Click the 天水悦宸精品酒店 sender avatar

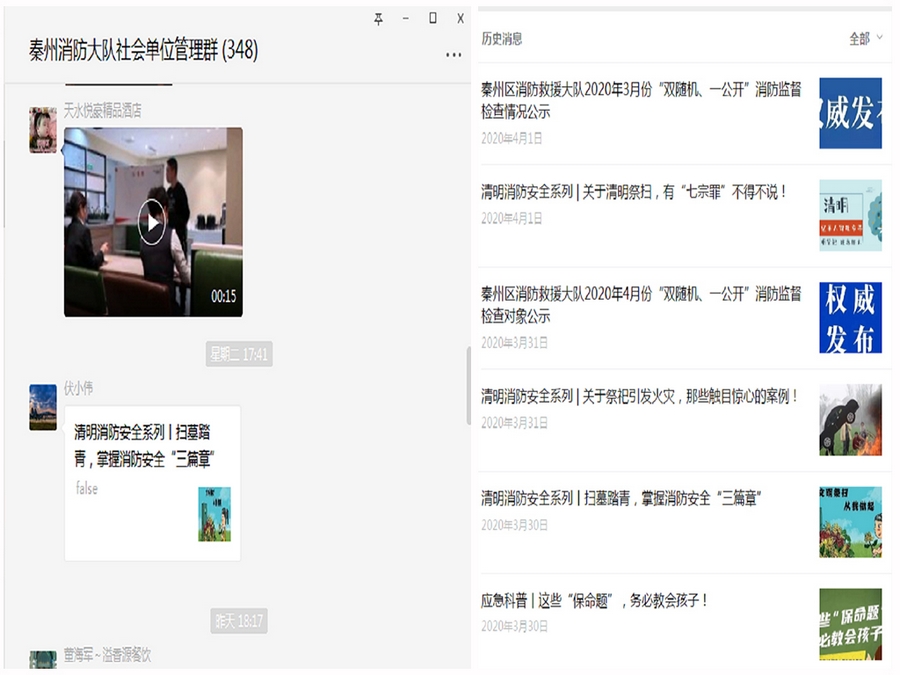43,130
